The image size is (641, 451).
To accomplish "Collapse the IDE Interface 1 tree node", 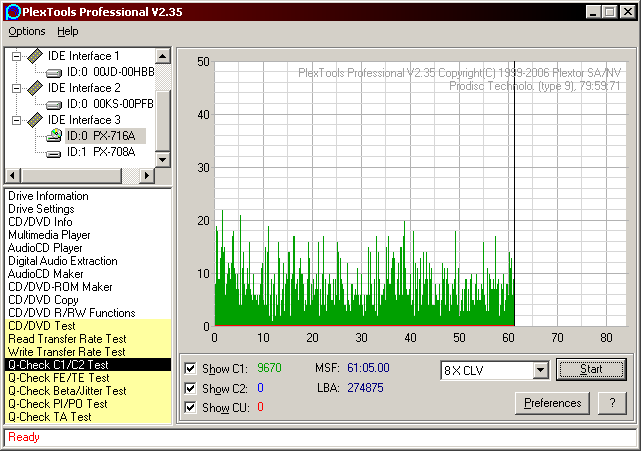I will pos(16,56).
